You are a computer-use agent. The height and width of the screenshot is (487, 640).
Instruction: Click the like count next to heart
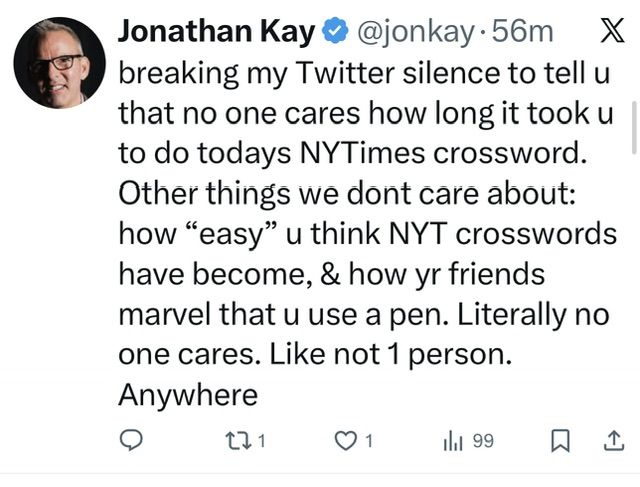368,441
